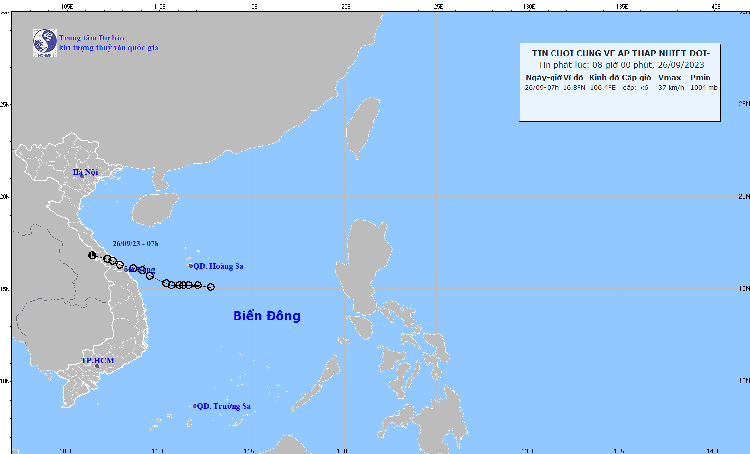750x454 pixels.
Task: Click the Đà Nẵng city marker dot
Action: [x=126, y=270]
